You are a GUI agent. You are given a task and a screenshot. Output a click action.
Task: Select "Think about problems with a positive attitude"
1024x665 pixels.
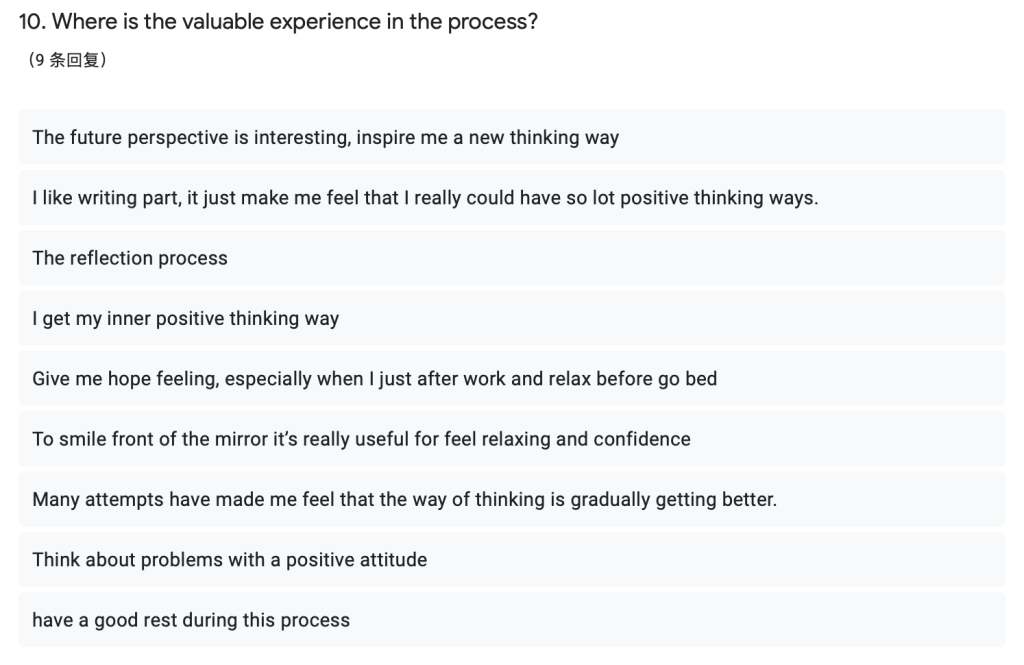(x=229, y=560)
